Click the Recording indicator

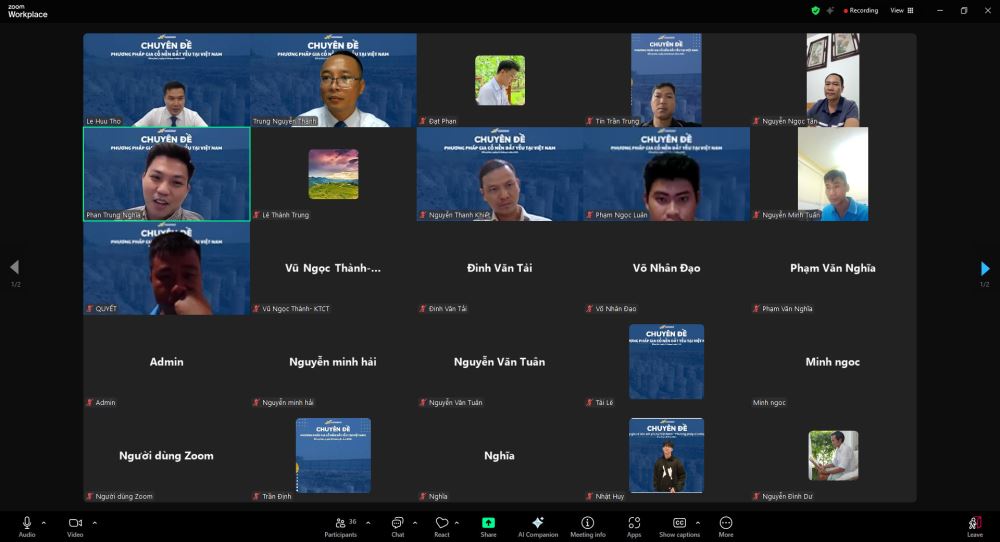[x=860, y=10]
